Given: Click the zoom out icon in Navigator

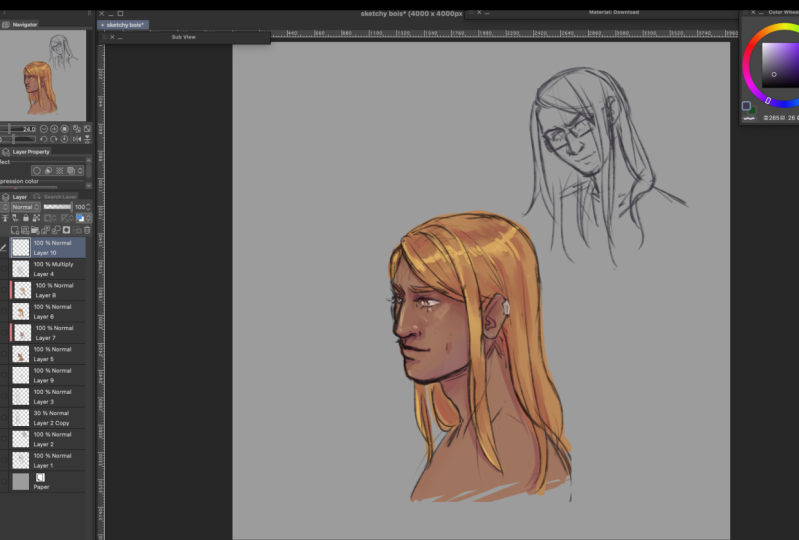Looking at the screenshot, I should [x=44, y=129].
